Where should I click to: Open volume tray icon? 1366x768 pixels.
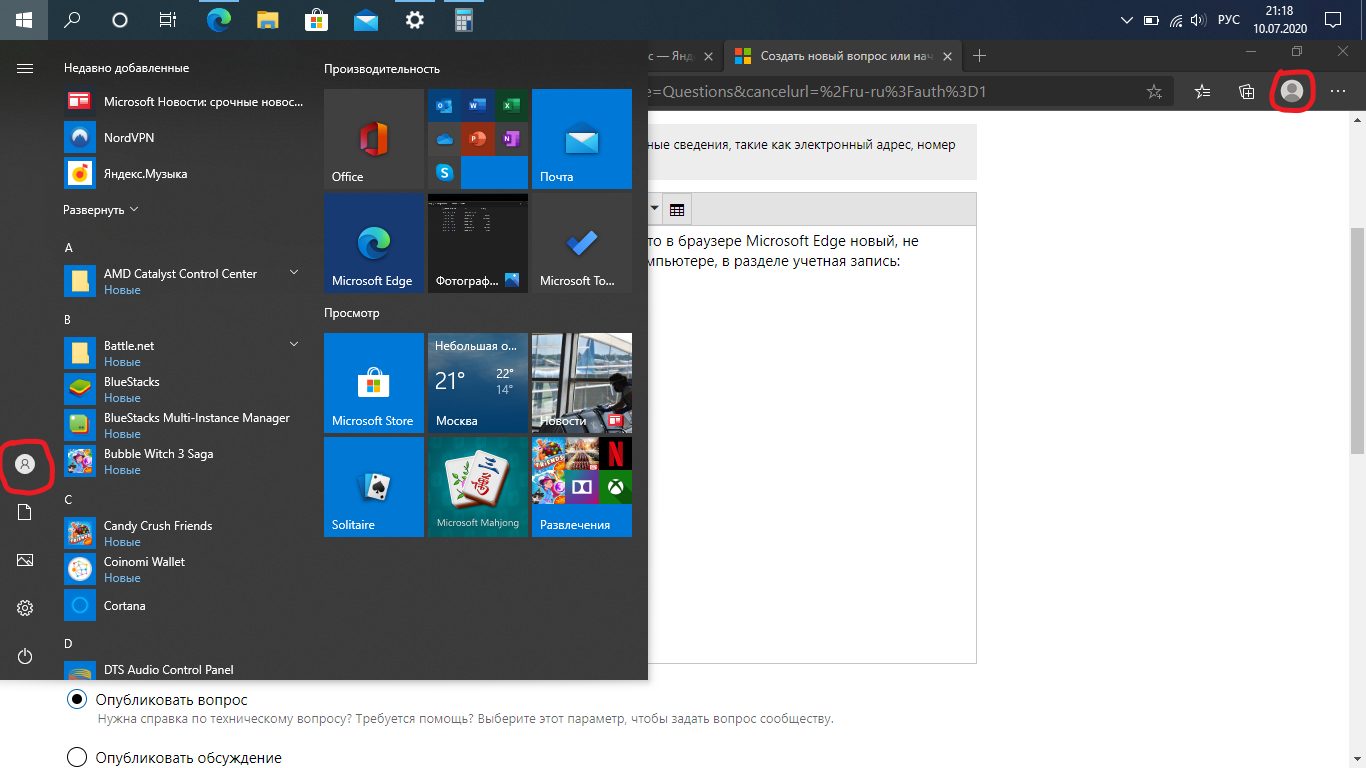1199,20
